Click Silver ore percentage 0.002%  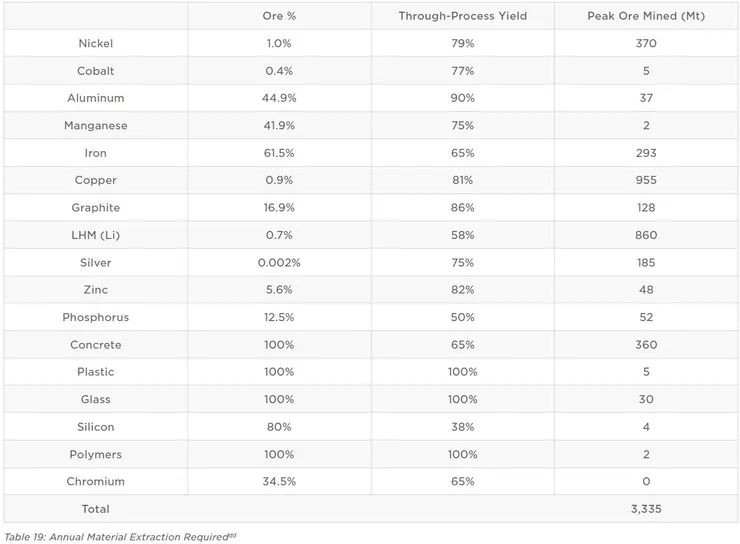pos(279,263)
